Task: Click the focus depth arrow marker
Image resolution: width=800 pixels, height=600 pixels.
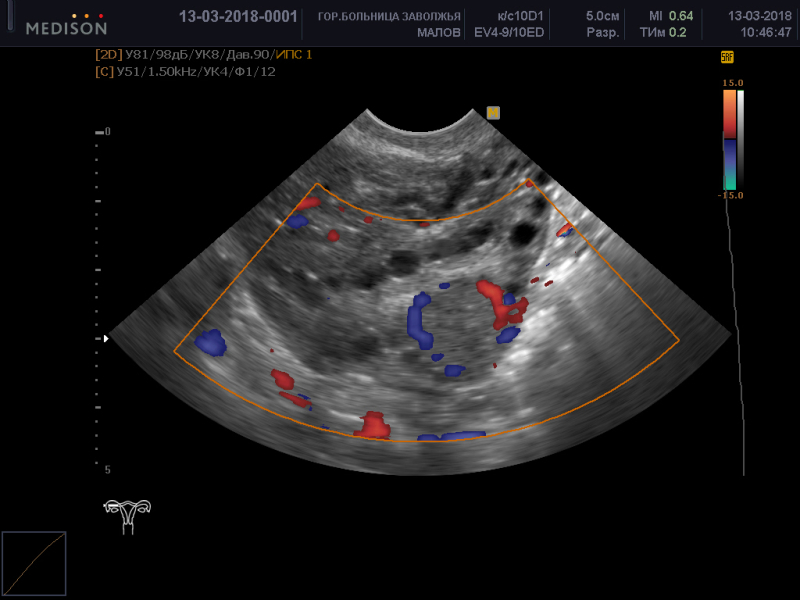Action: click(x=106, y=338)
